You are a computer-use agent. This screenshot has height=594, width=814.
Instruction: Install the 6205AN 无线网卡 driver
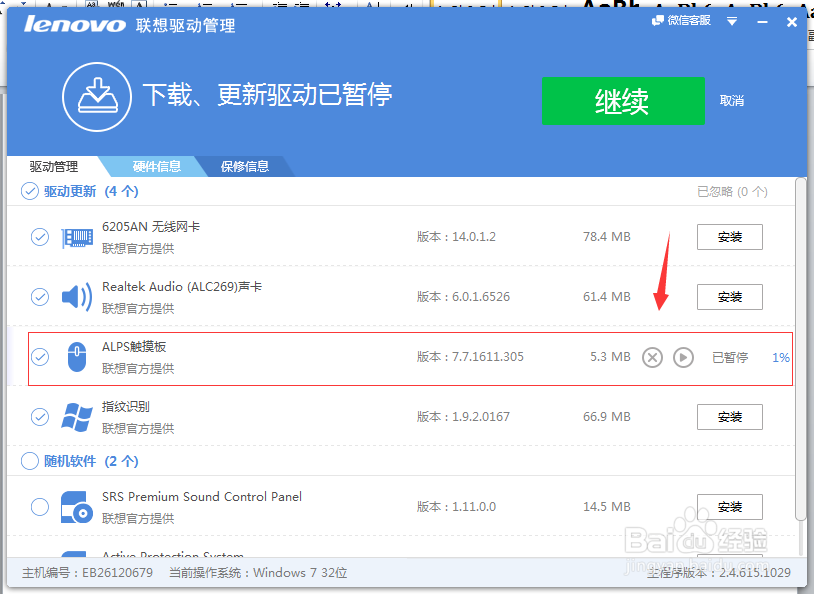pyautogui.click(x=729, y=237)
